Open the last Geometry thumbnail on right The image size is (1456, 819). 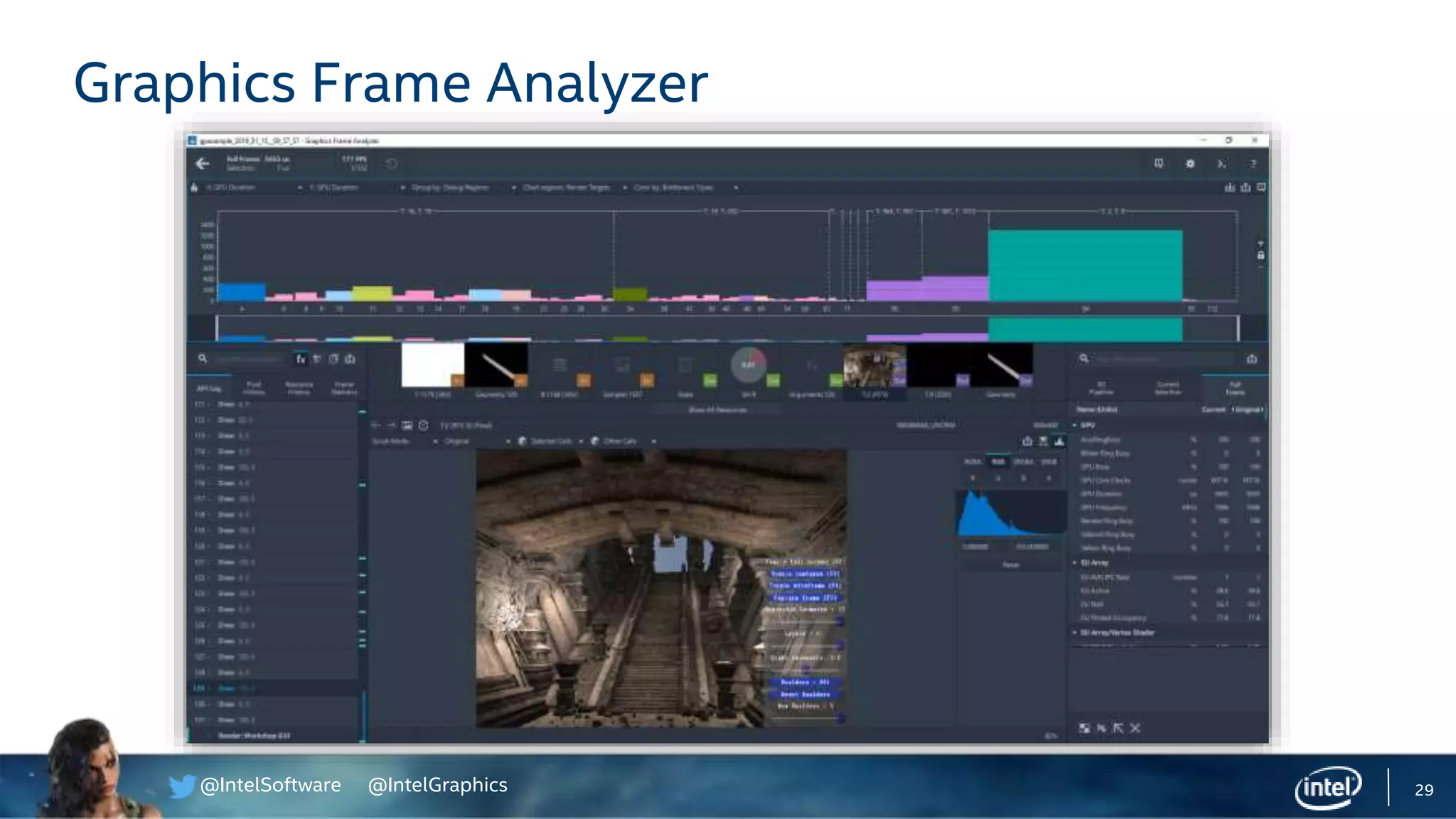(1001, 365)
